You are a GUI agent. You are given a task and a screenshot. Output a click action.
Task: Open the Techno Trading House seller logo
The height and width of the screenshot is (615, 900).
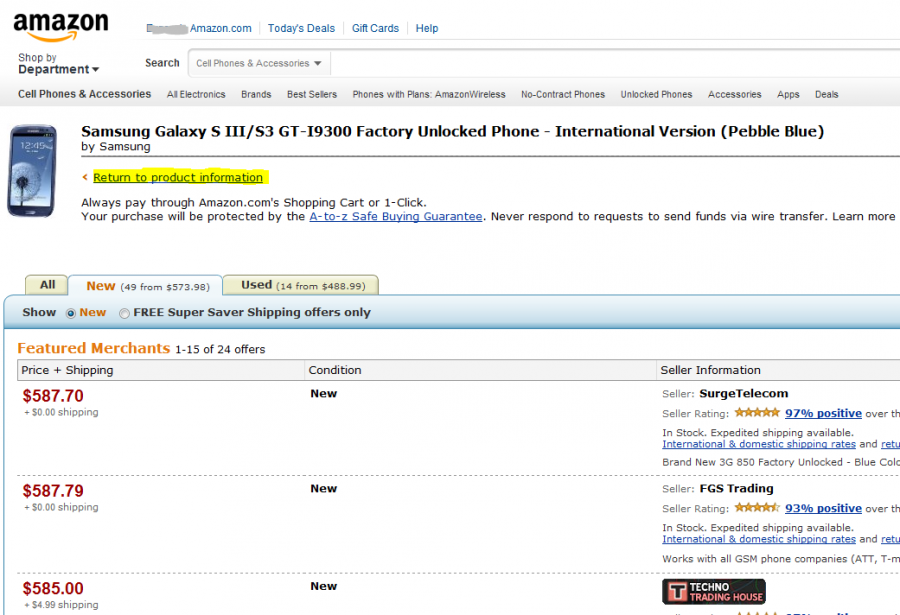point(713,591)
